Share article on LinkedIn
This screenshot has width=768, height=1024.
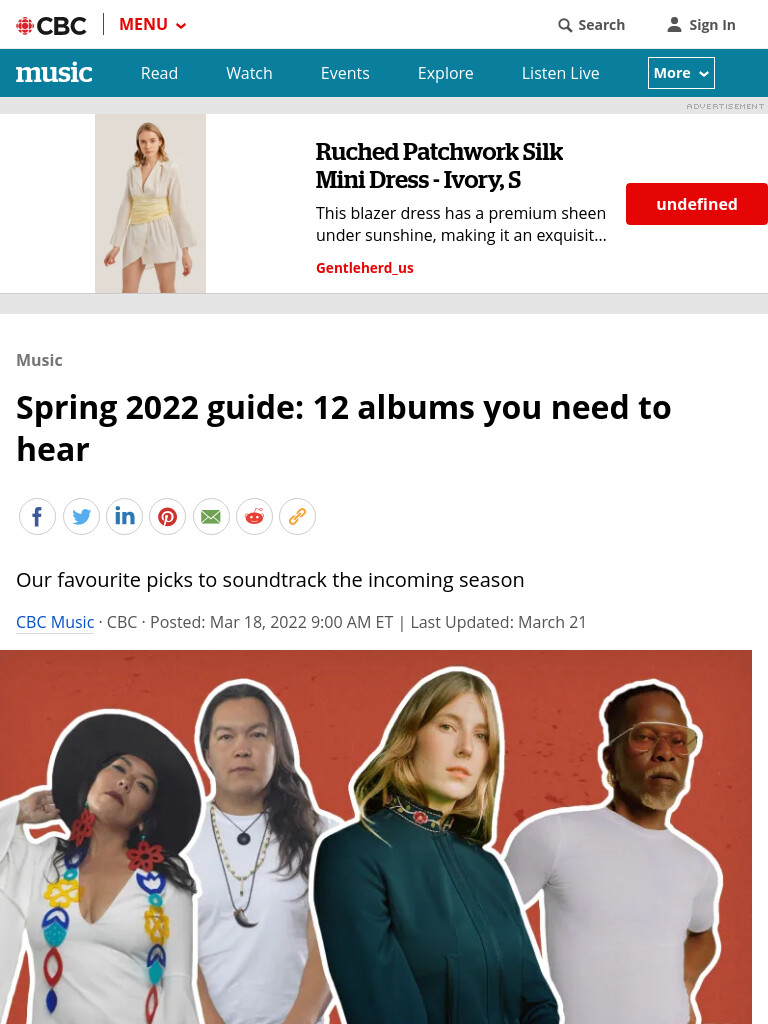click(124, 517)
